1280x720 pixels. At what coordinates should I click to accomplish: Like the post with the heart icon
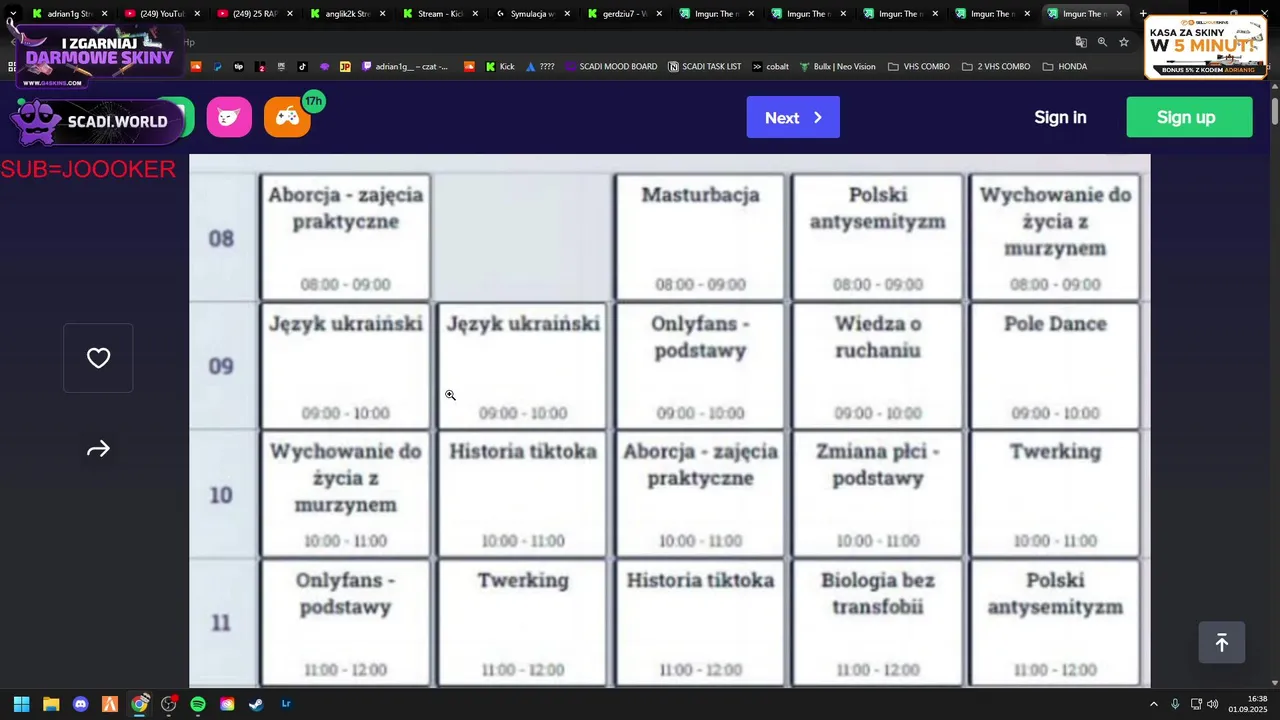coord(98,358)
